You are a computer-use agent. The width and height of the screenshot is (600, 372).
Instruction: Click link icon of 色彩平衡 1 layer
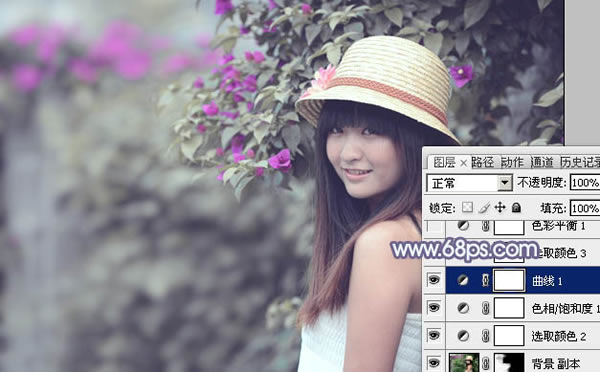(485, 226)
